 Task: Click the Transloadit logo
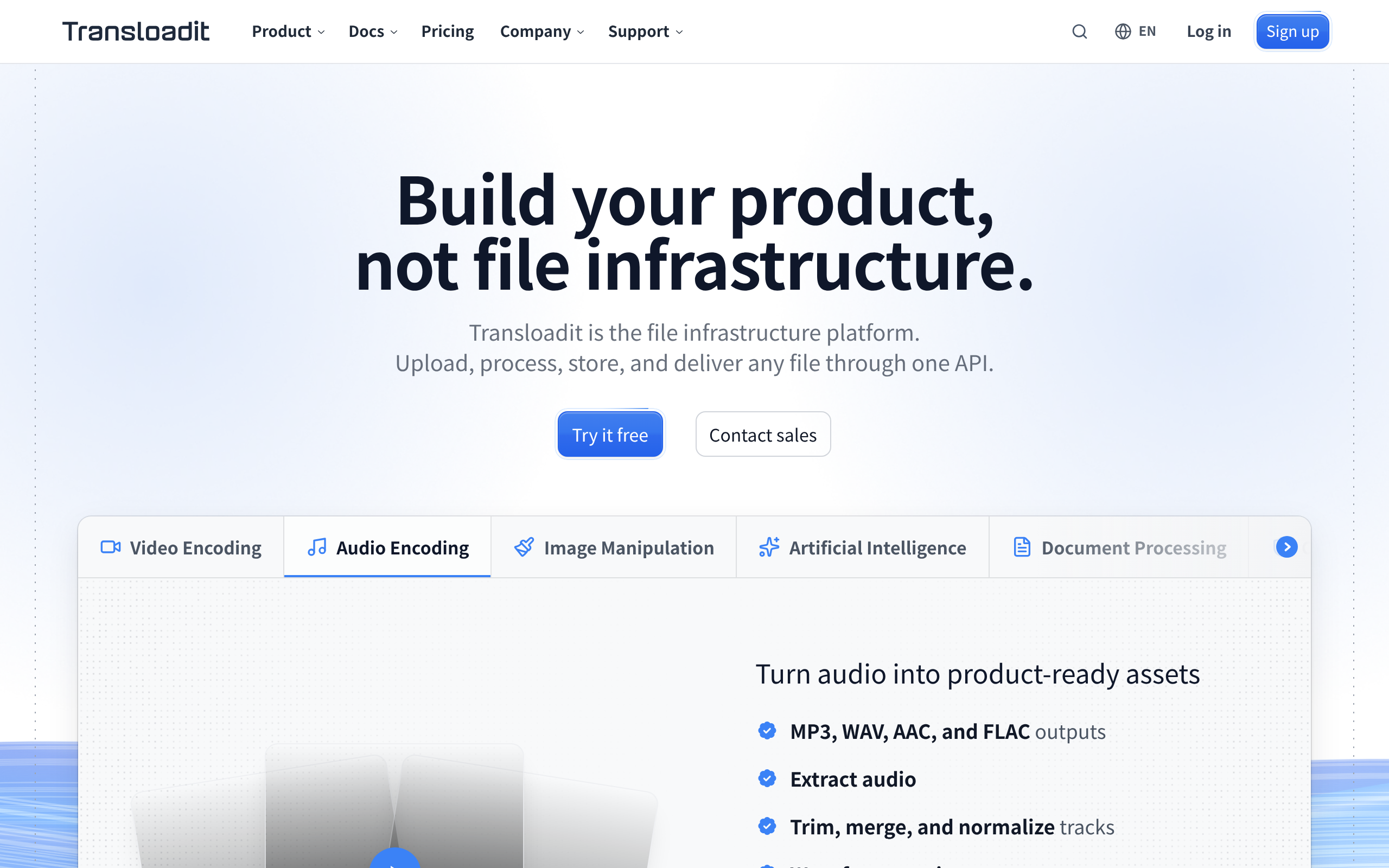click(x=136, y=31)
